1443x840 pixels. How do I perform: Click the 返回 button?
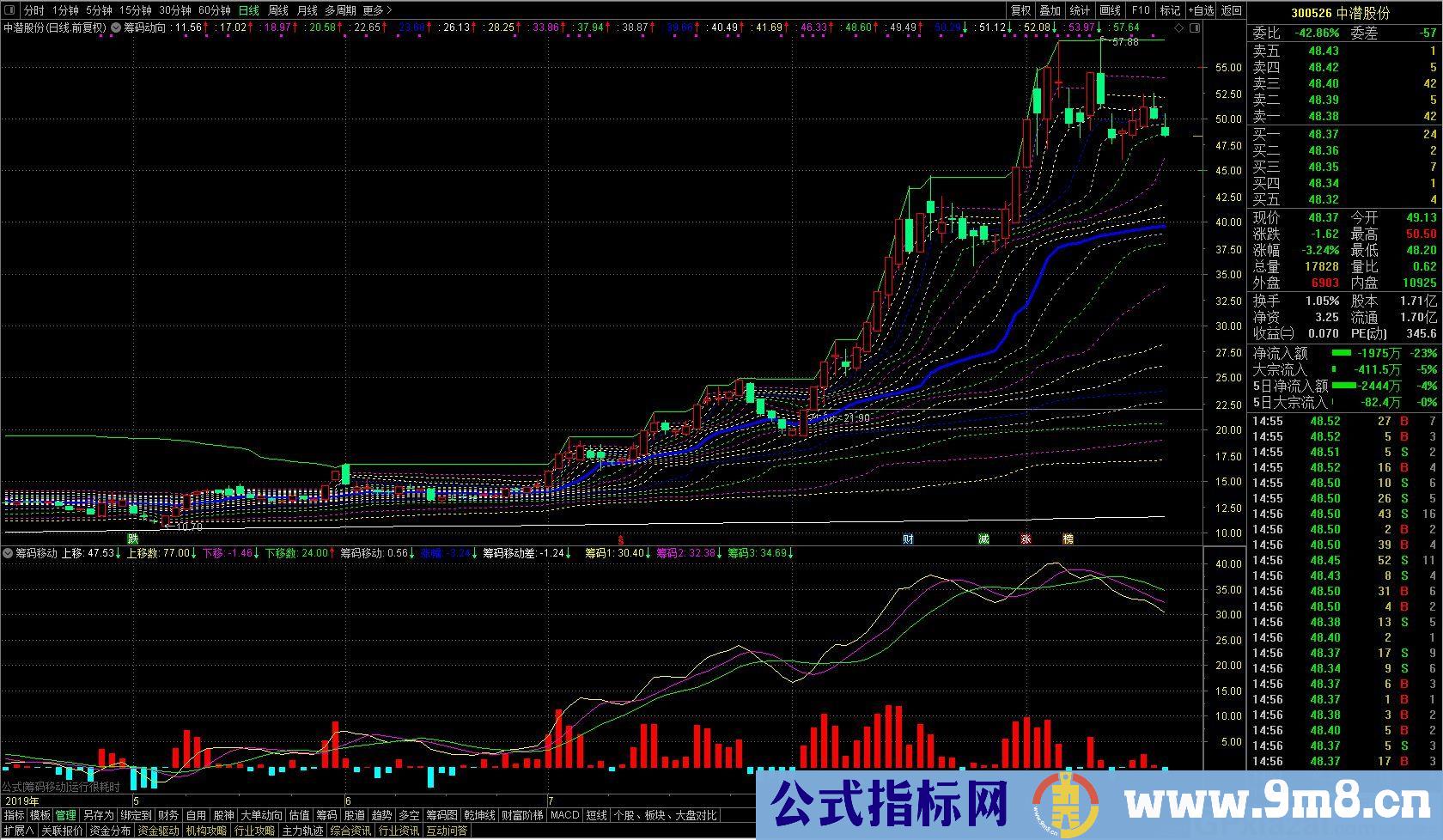[x=1232, y=10]
